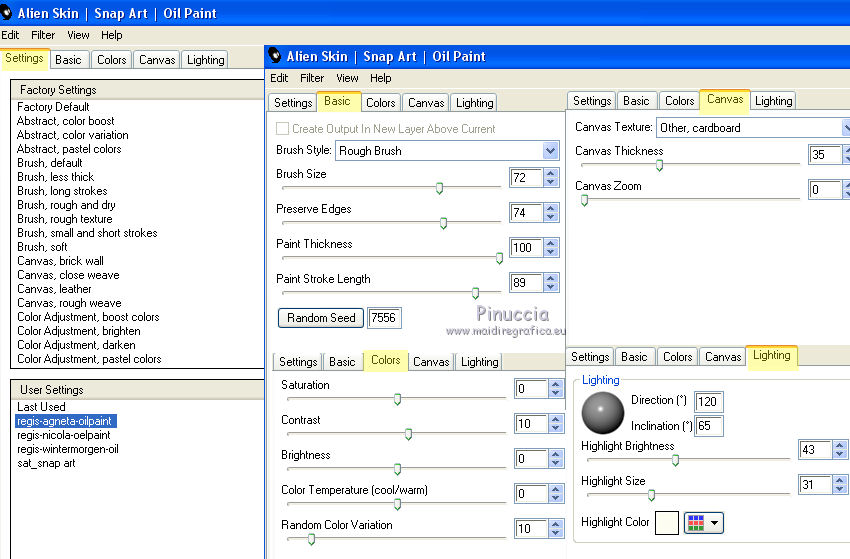
Task: Click the Contrast slider handle
Action: (408, 434)
